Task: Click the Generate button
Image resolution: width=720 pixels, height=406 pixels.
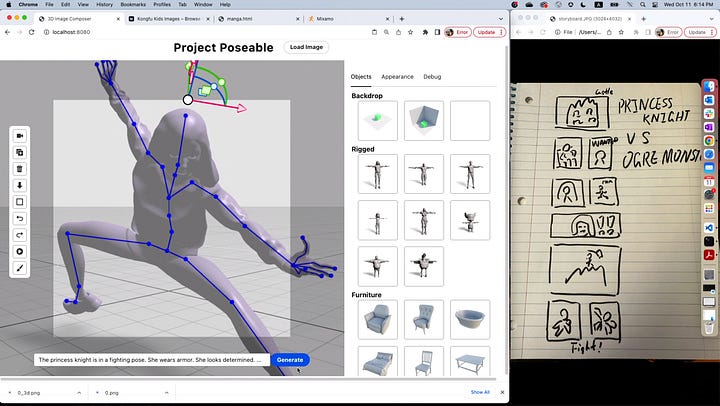Action: point(290,360)
